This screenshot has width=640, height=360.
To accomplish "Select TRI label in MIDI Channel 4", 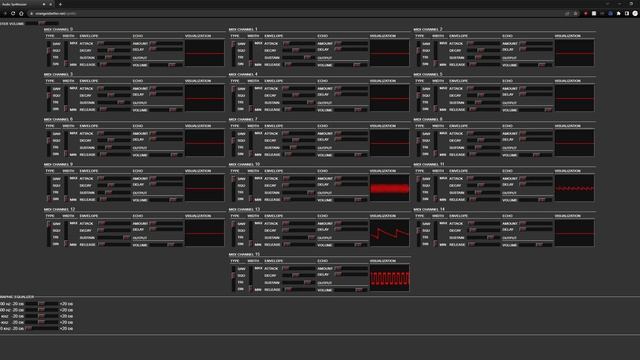I will point(241,102).
